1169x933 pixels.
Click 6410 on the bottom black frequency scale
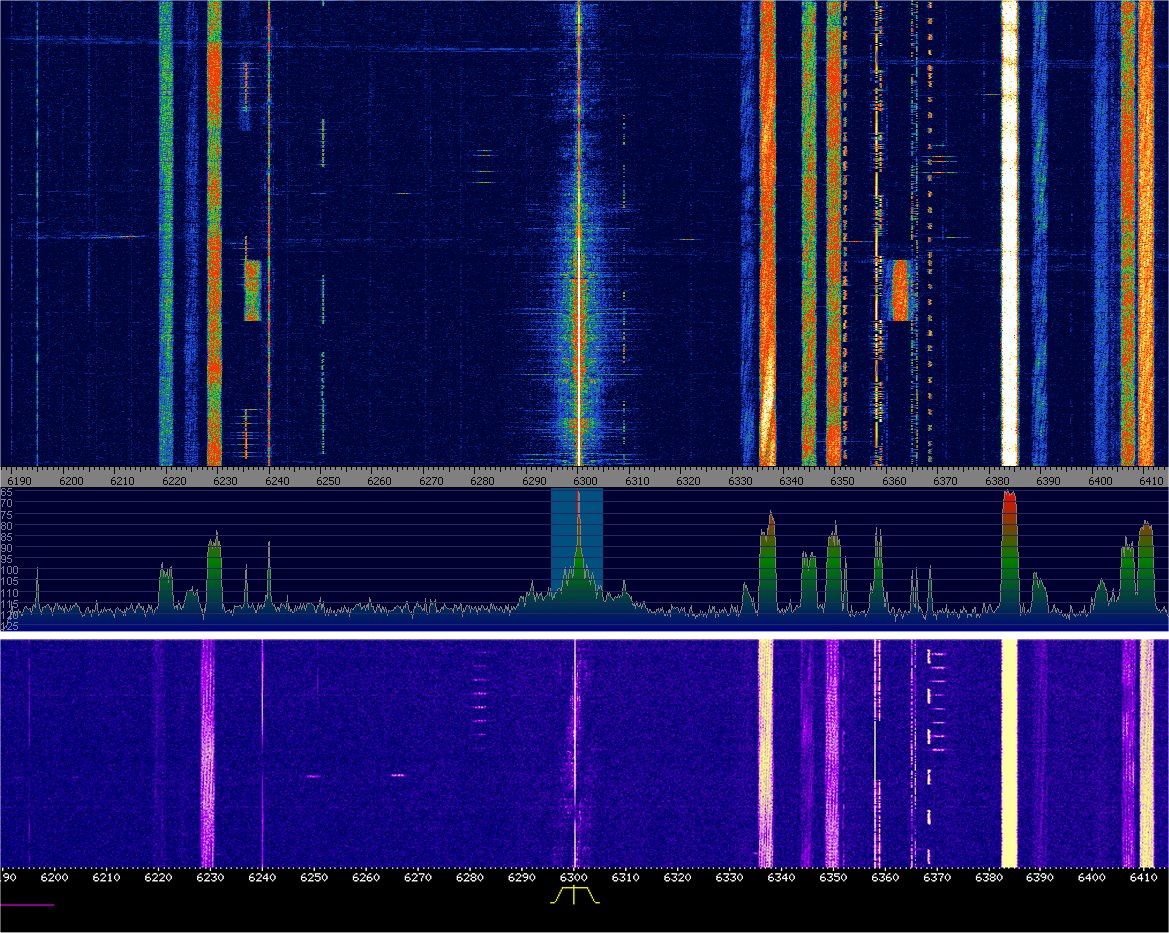[x=1145, y=878]
